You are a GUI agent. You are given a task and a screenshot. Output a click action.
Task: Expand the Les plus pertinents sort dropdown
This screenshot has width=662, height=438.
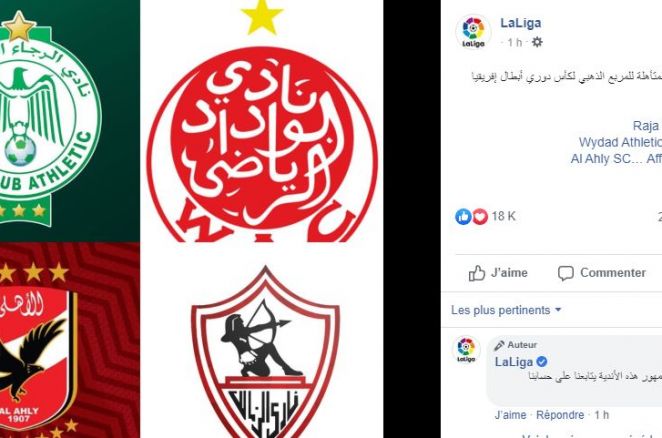[x=506, y=310]
